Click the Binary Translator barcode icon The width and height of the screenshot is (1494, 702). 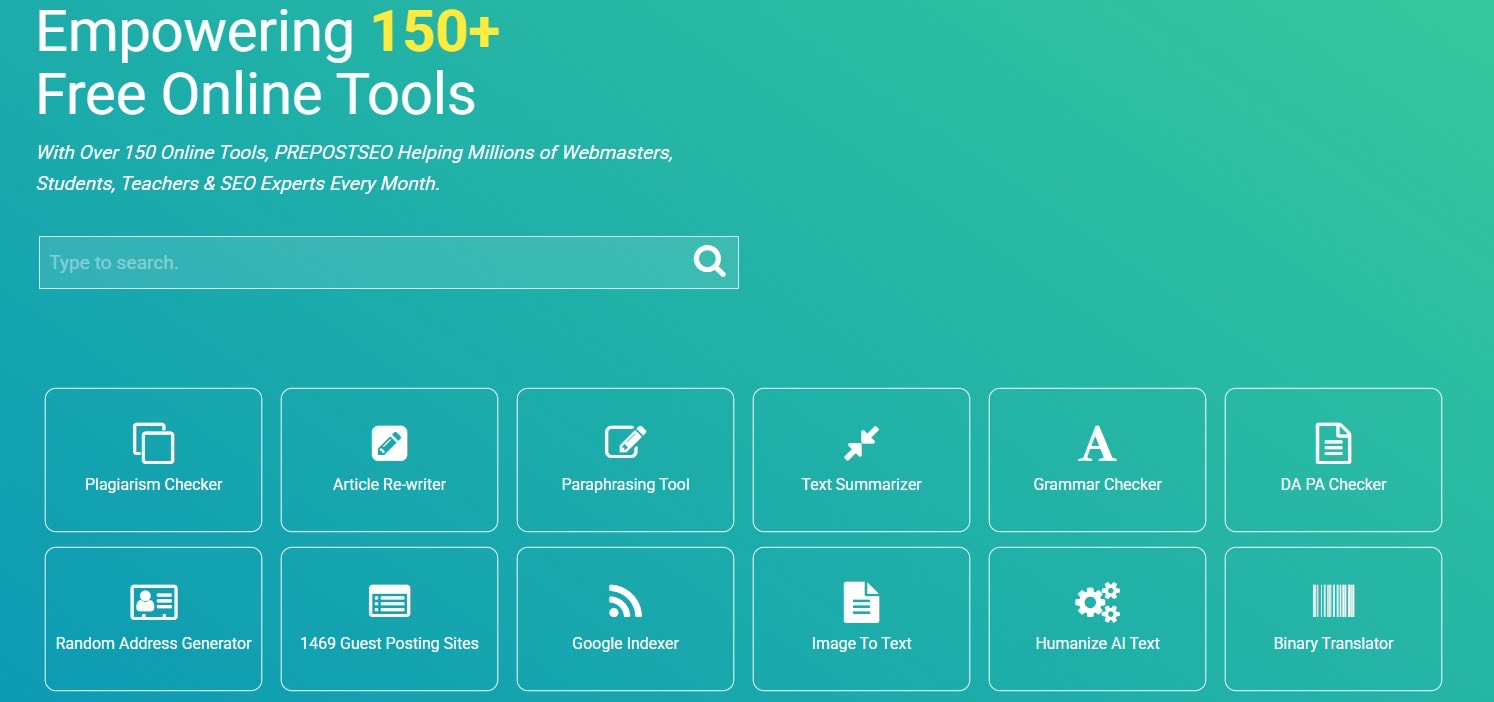[1333, 602]
